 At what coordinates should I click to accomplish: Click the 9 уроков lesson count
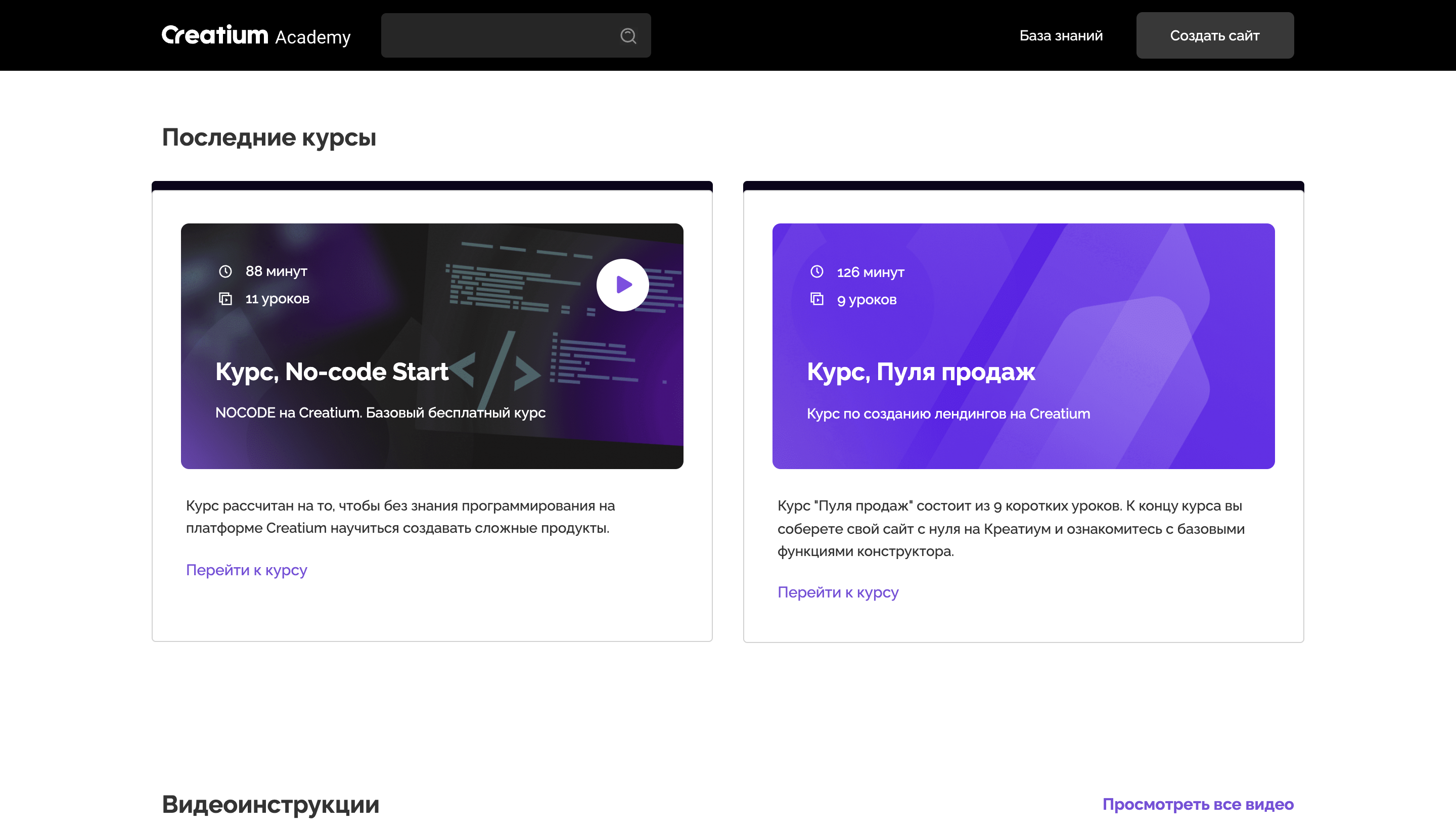[867, 300]
